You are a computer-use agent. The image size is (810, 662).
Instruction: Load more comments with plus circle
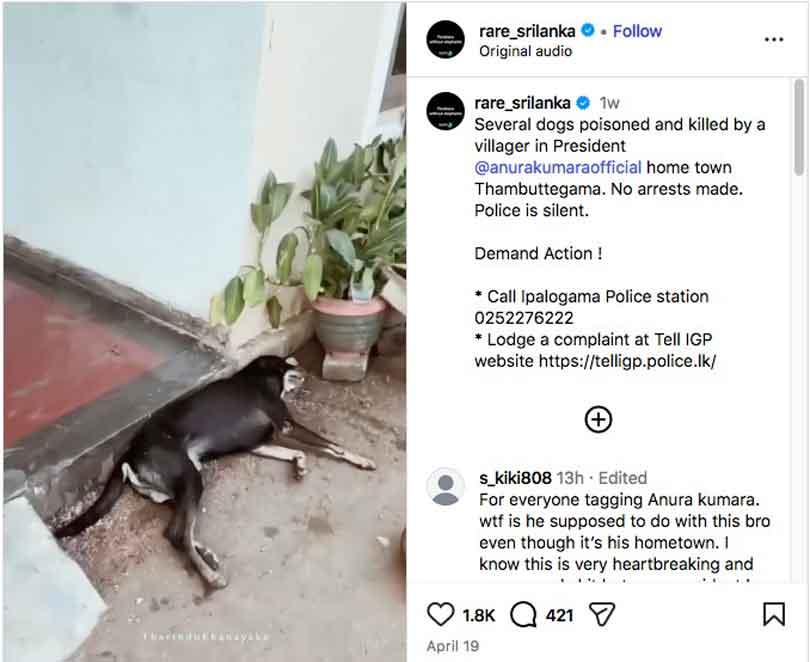coord(598,419)
